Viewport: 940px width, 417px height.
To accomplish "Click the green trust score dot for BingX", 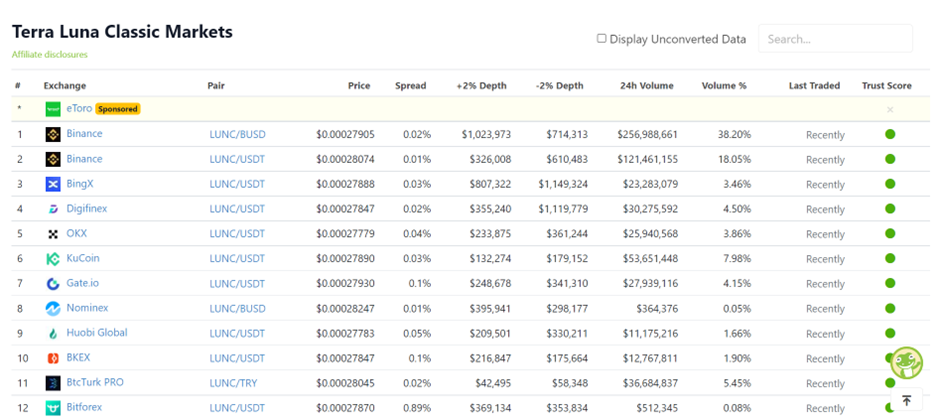I will (x=890, y=183).
